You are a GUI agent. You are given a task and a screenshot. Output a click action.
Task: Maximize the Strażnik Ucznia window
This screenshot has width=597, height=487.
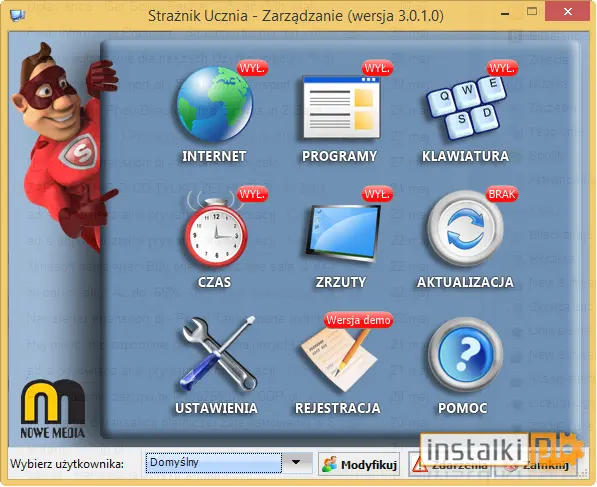[532, 12]
